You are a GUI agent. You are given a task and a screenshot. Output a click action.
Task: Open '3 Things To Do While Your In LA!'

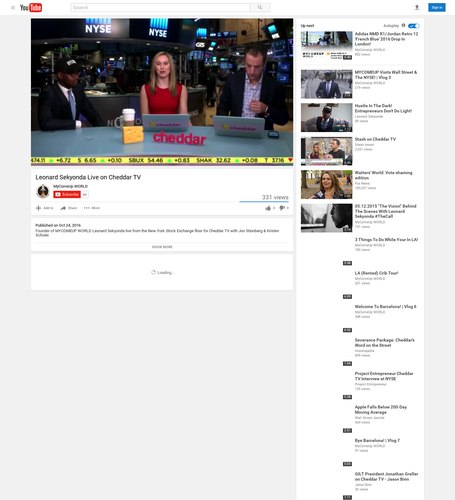pyautogui.click(x=386, y=240)
